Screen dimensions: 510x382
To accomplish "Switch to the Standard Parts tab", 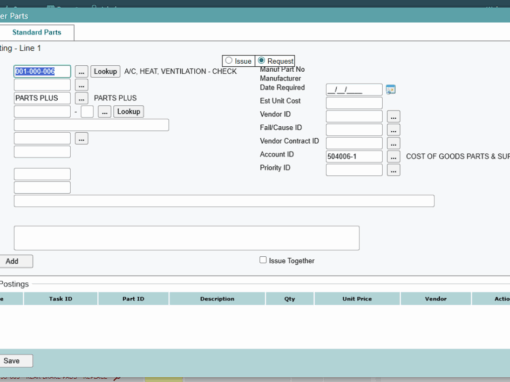I will (x=37, y=32).
